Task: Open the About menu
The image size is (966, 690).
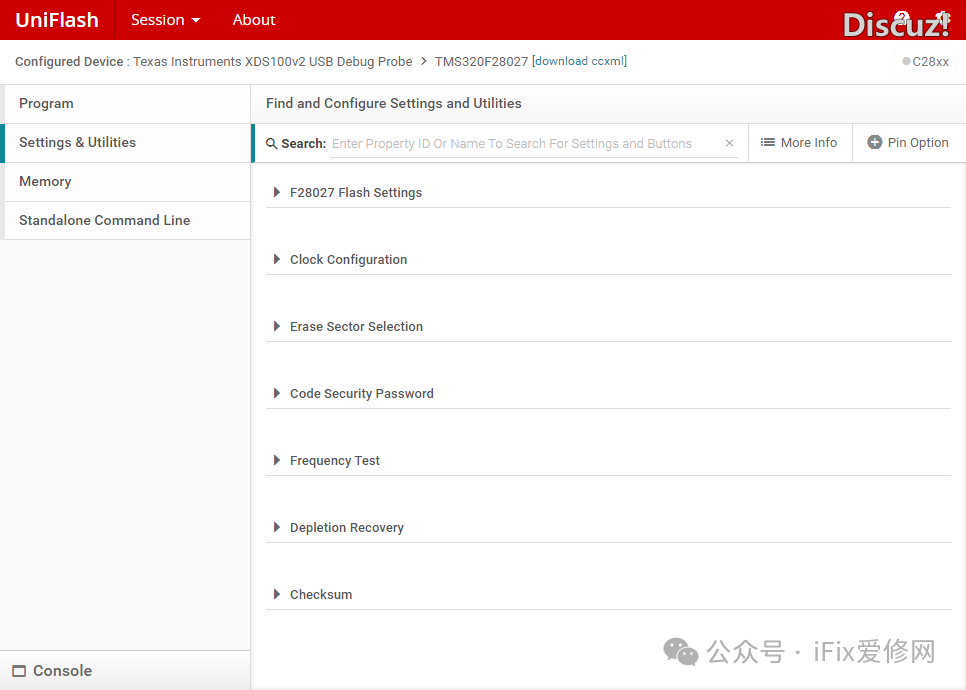Action: click(x=254, y=20)
